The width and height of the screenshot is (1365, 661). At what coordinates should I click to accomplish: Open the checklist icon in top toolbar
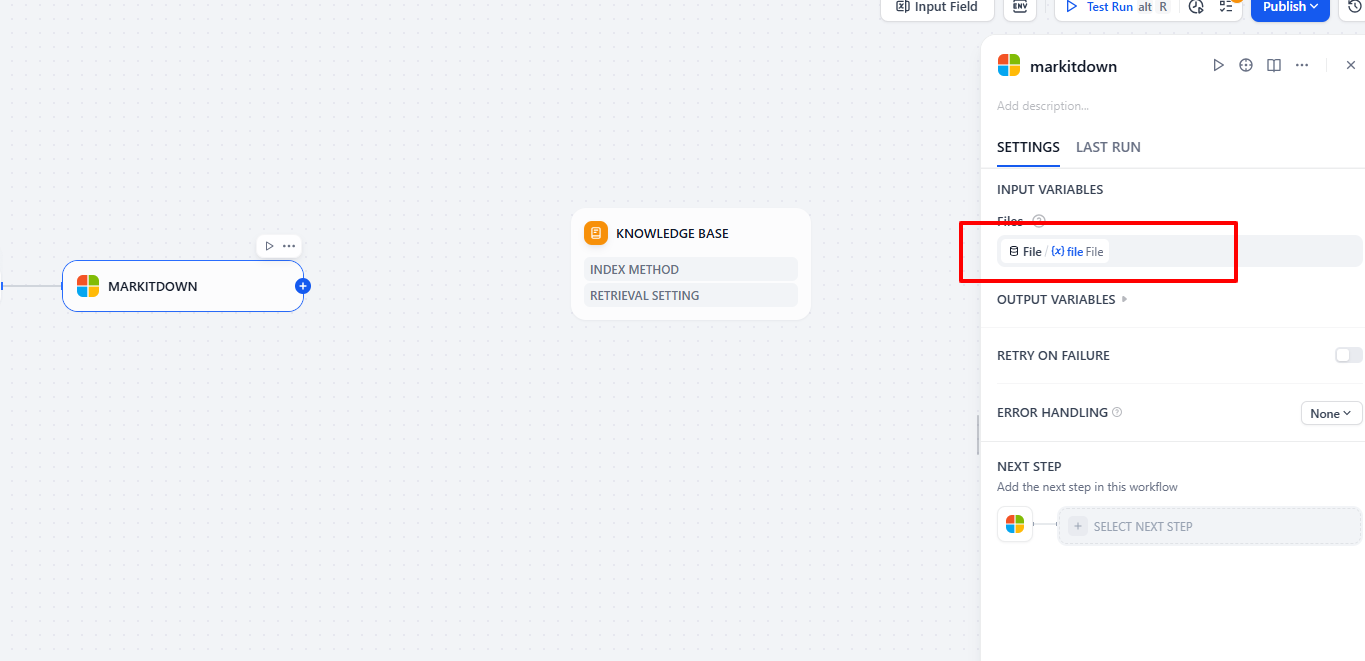[1226, 7]
